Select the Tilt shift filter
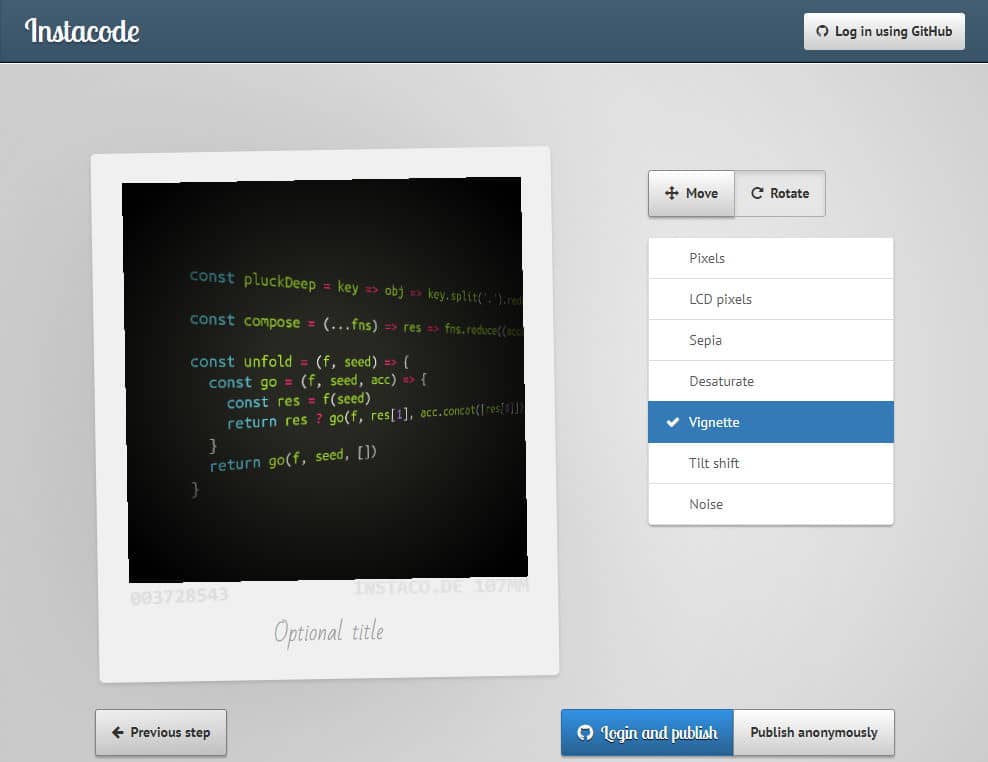 [770, 463]
